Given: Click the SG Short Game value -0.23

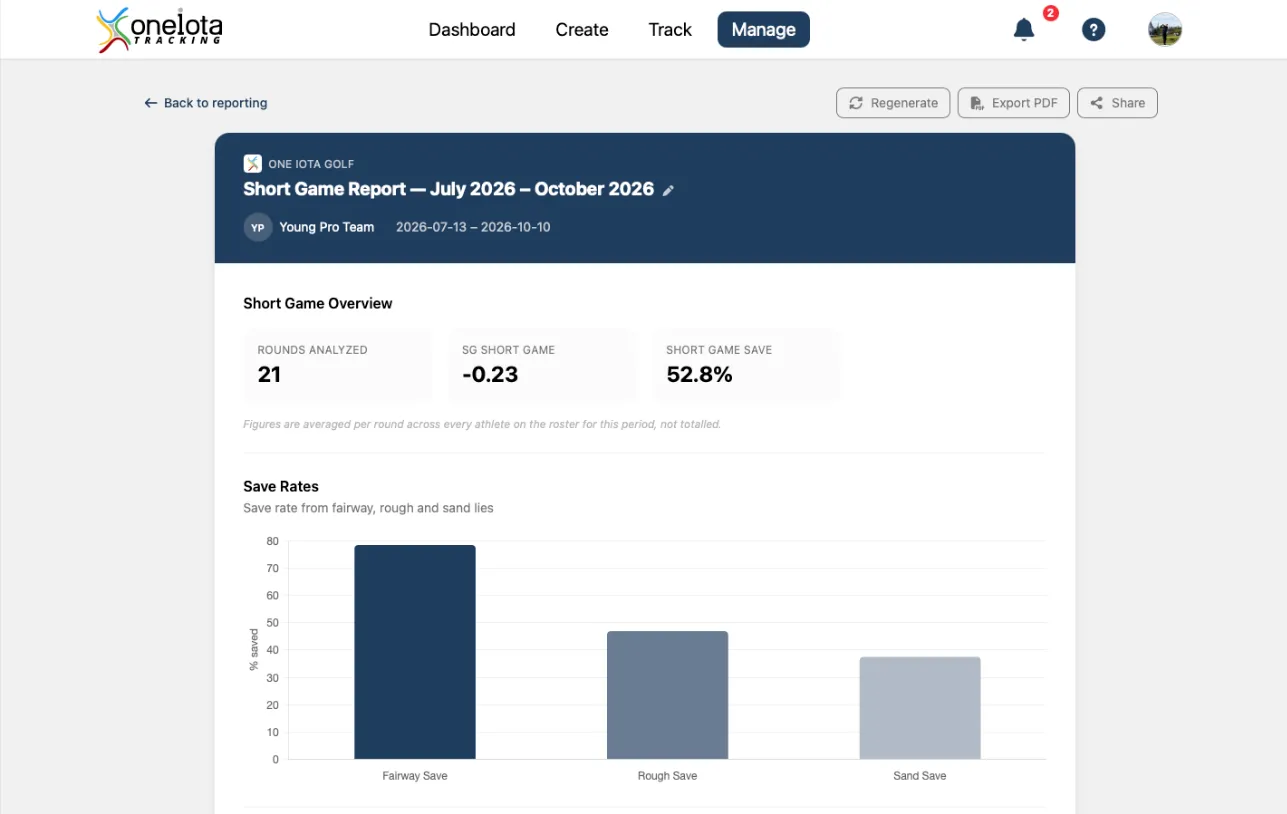Looking at the screenshot, I should (490, 375).
